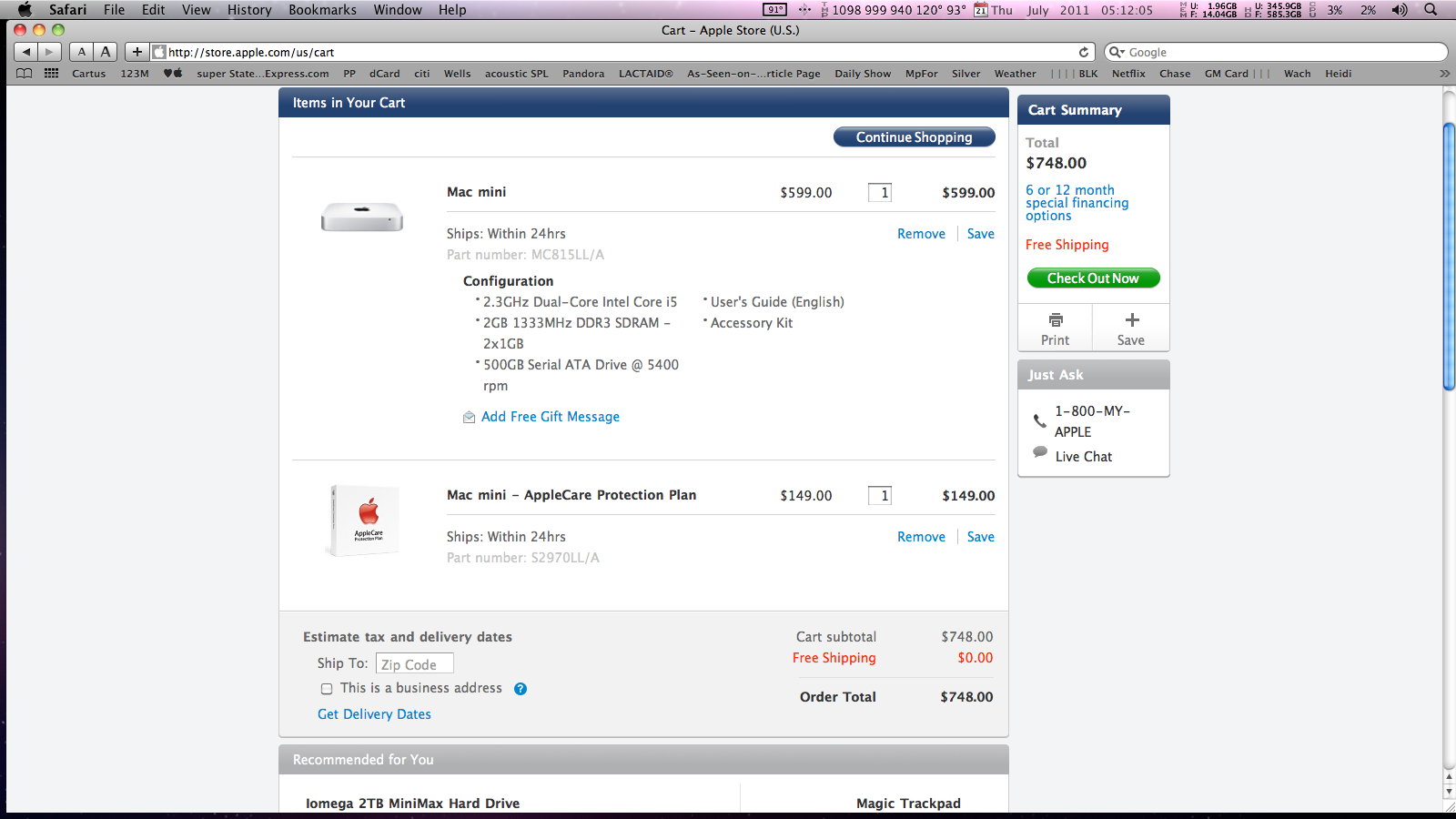The image size is (1456, 819).
Task: Open the Weather bookmark
Action: click(x=1015, y=74)
